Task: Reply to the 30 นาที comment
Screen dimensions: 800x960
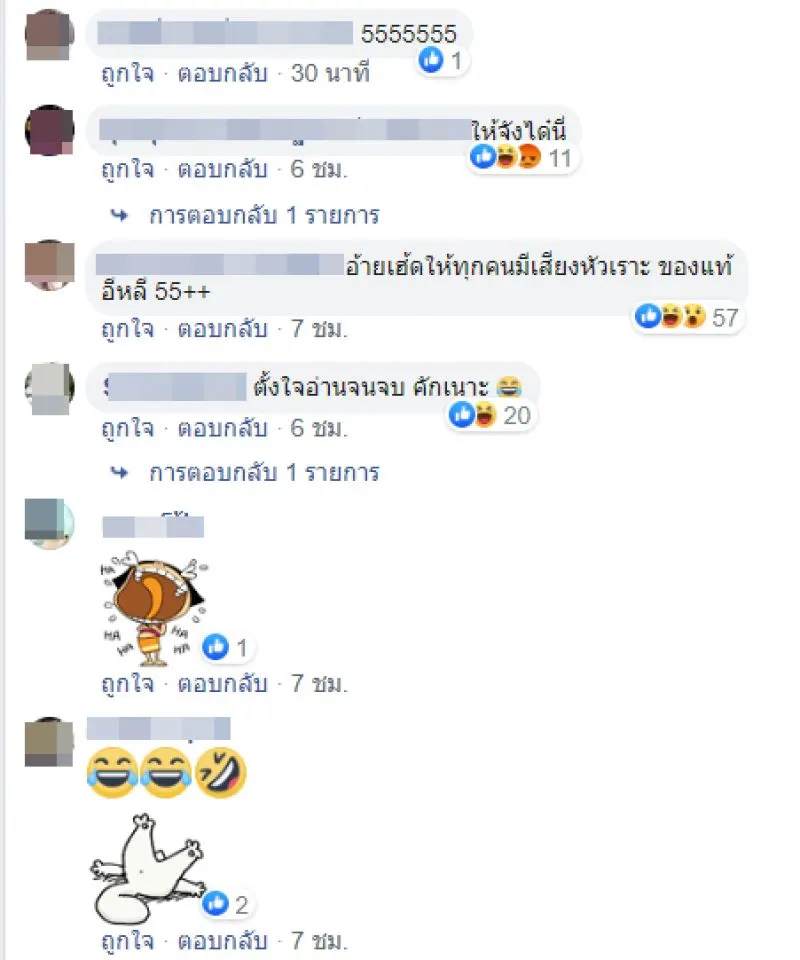Action: 223,73
